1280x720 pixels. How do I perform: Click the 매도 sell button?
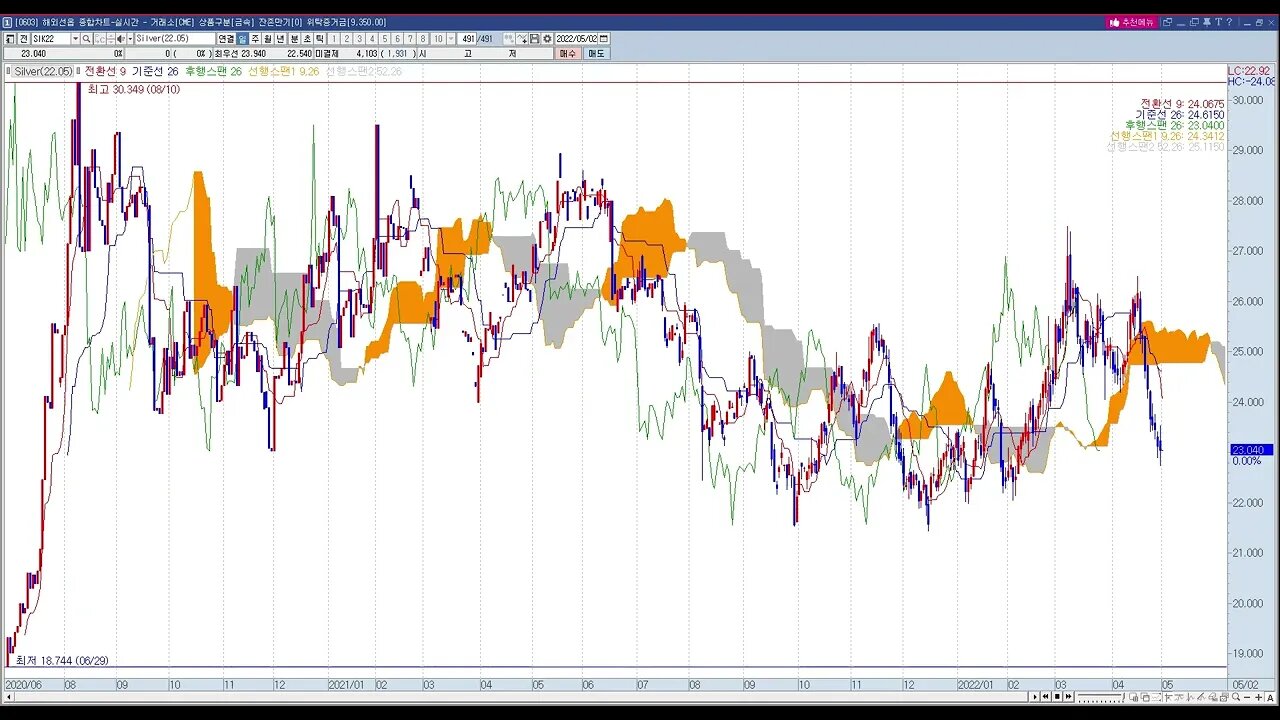(596, 53)
